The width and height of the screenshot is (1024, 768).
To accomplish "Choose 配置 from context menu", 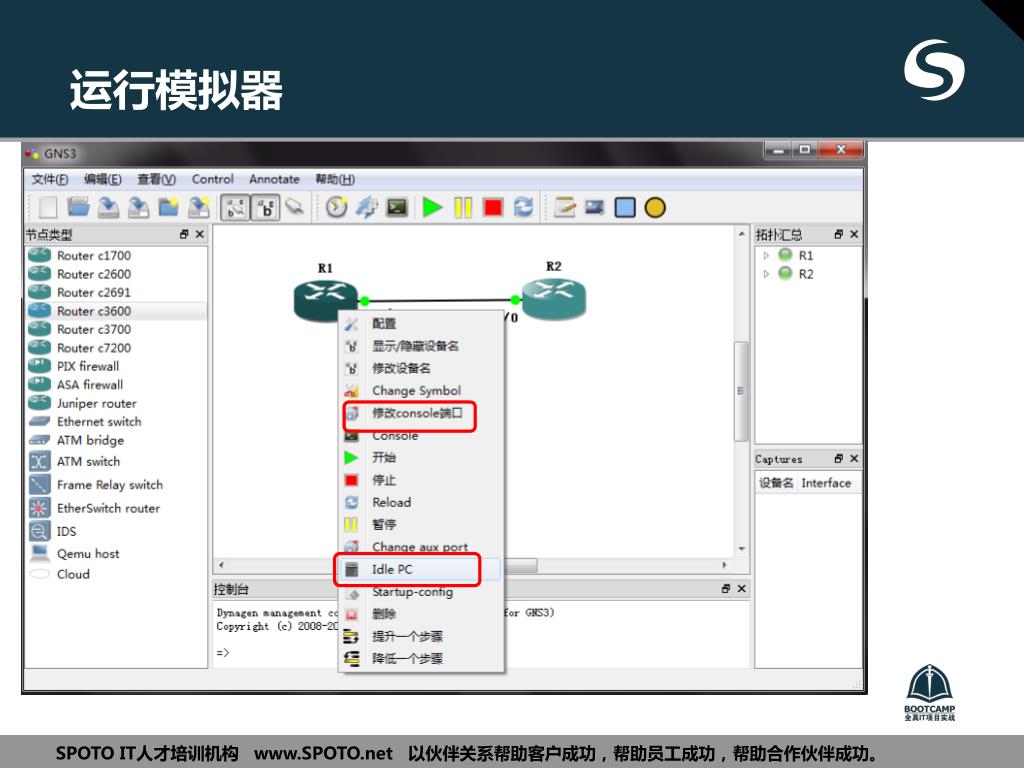I will coord(422,324).
